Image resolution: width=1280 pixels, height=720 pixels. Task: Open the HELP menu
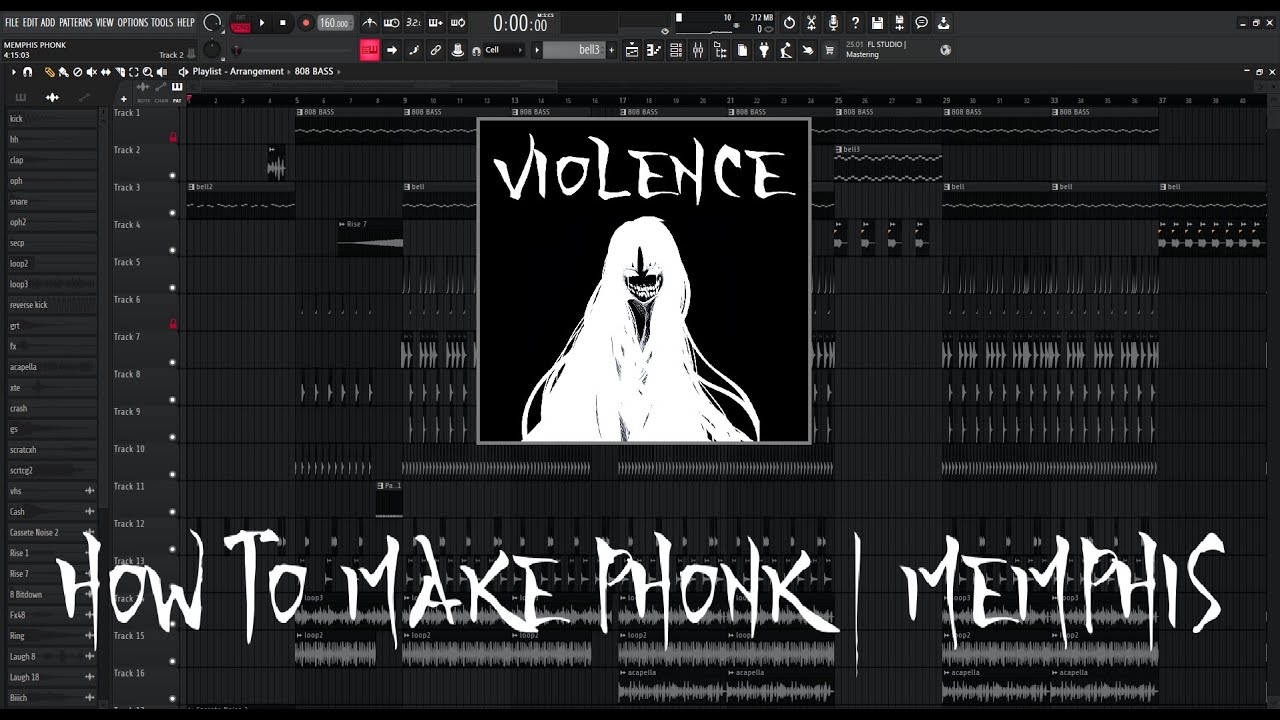[186, 23]
